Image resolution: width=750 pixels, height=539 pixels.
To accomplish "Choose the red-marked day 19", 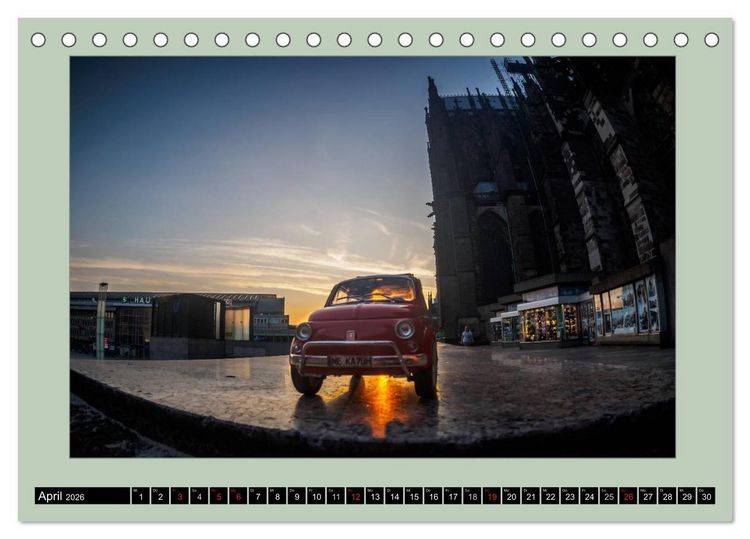I will click(492, 495).
